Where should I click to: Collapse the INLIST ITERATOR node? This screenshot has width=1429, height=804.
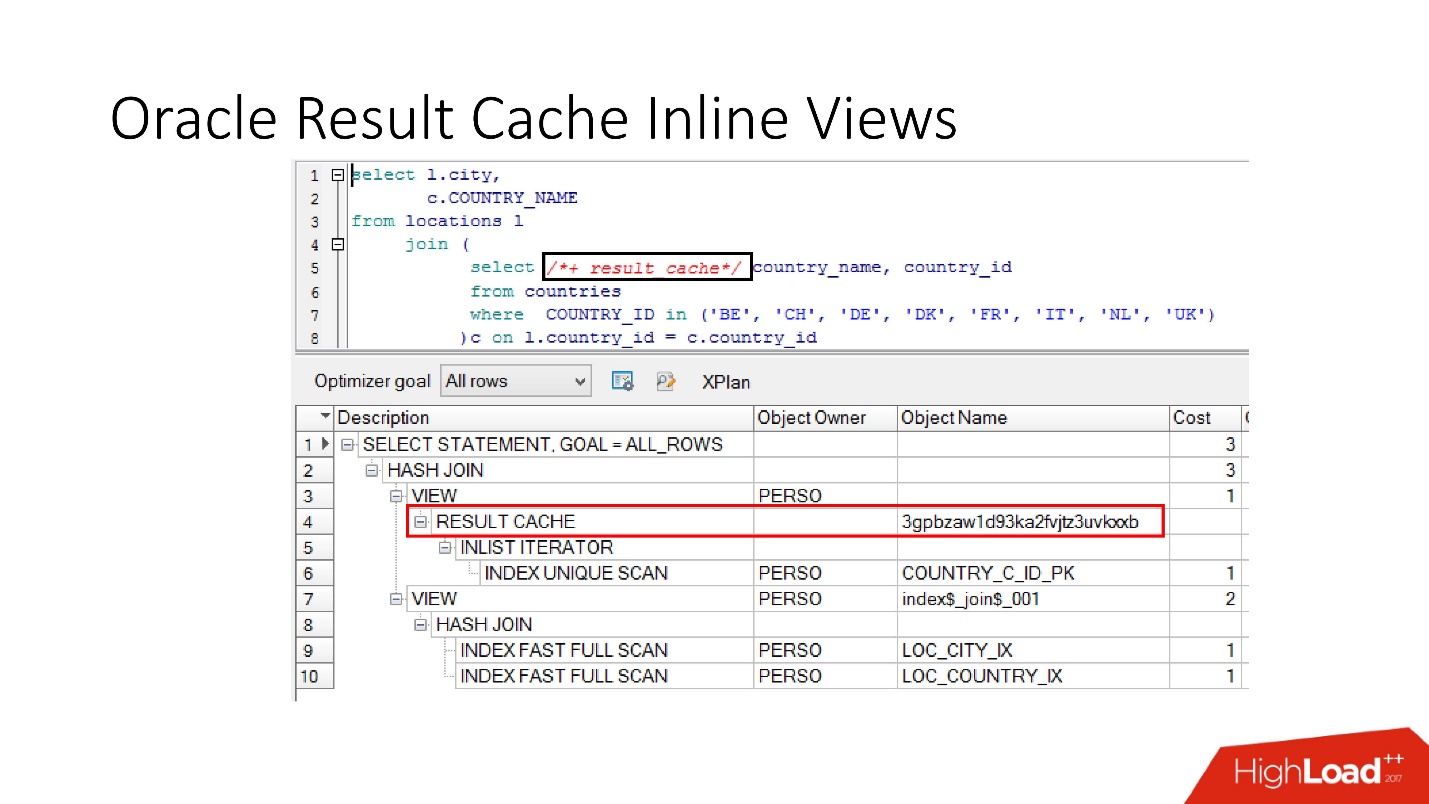pos(446,547)
